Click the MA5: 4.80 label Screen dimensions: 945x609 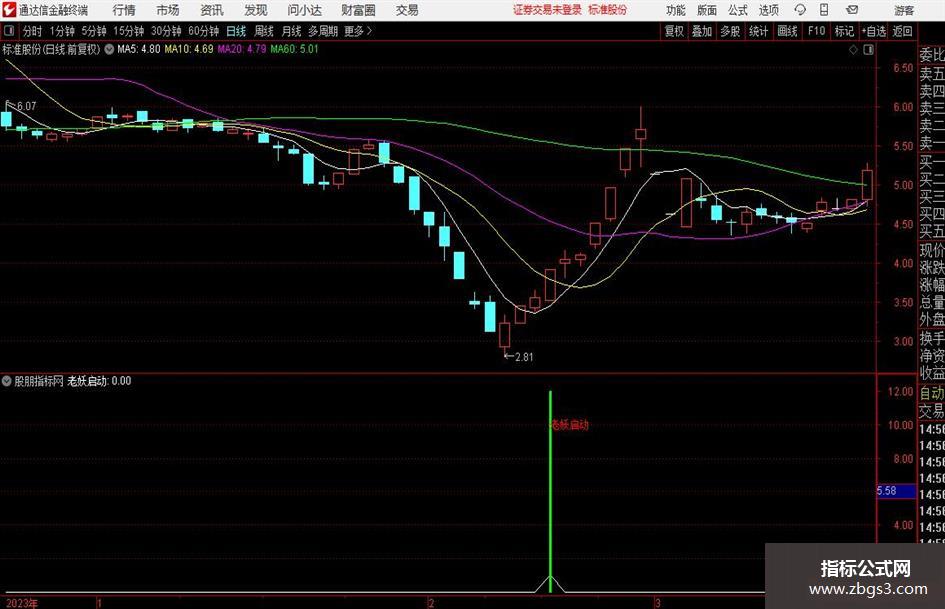(139, 49)
